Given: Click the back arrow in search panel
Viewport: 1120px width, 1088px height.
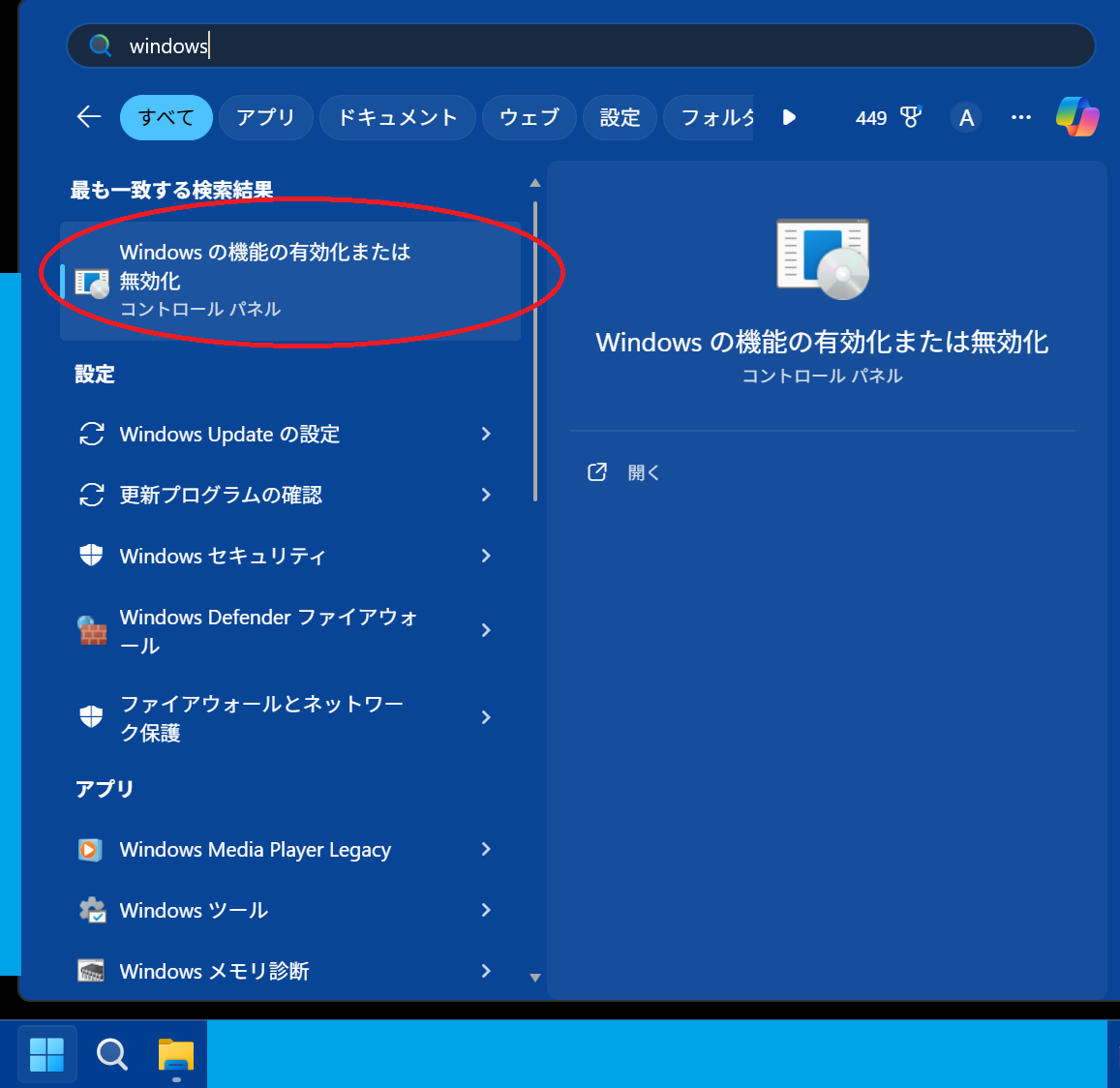Looking at the screenshot, I should coord(89,117).
